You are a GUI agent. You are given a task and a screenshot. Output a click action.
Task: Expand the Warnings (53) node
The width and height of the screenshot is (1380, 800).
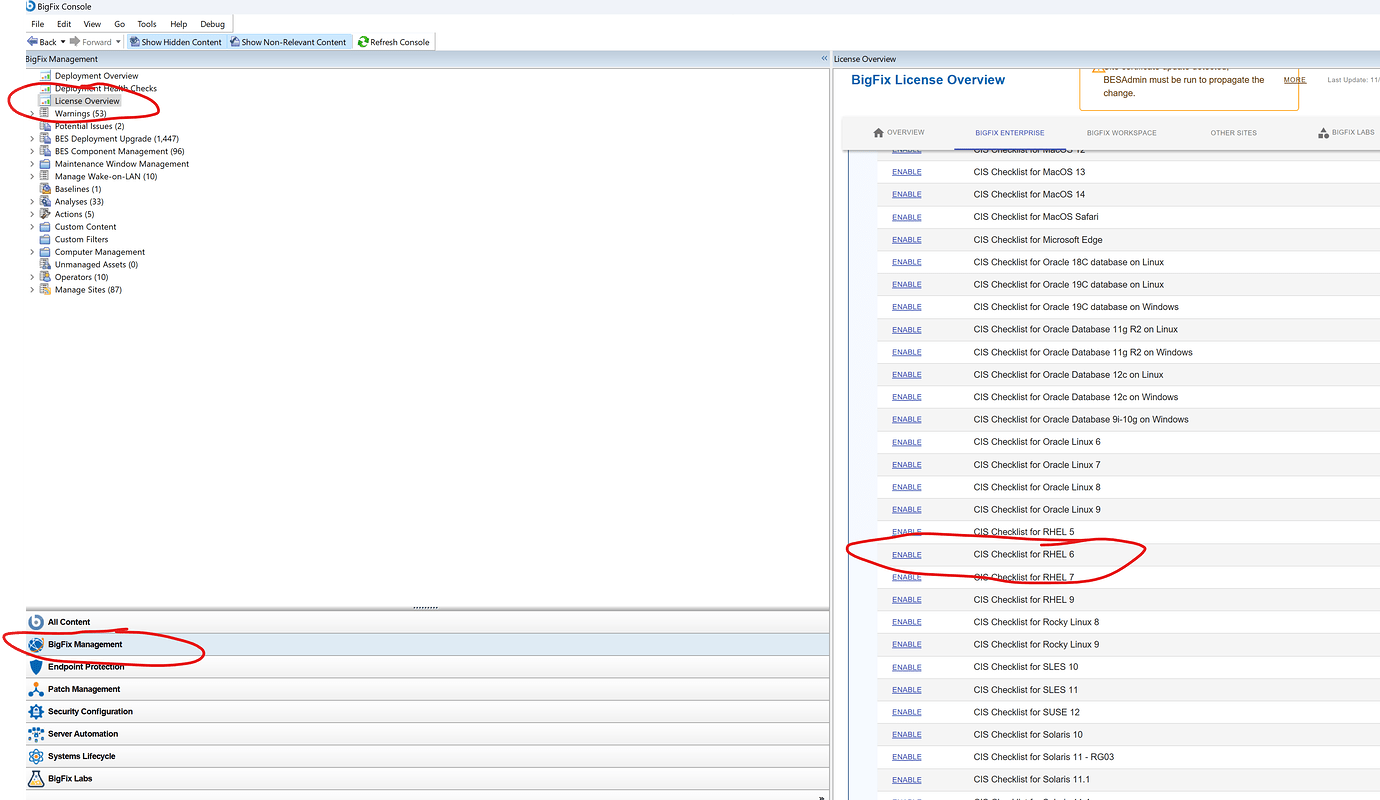(32, 114)
